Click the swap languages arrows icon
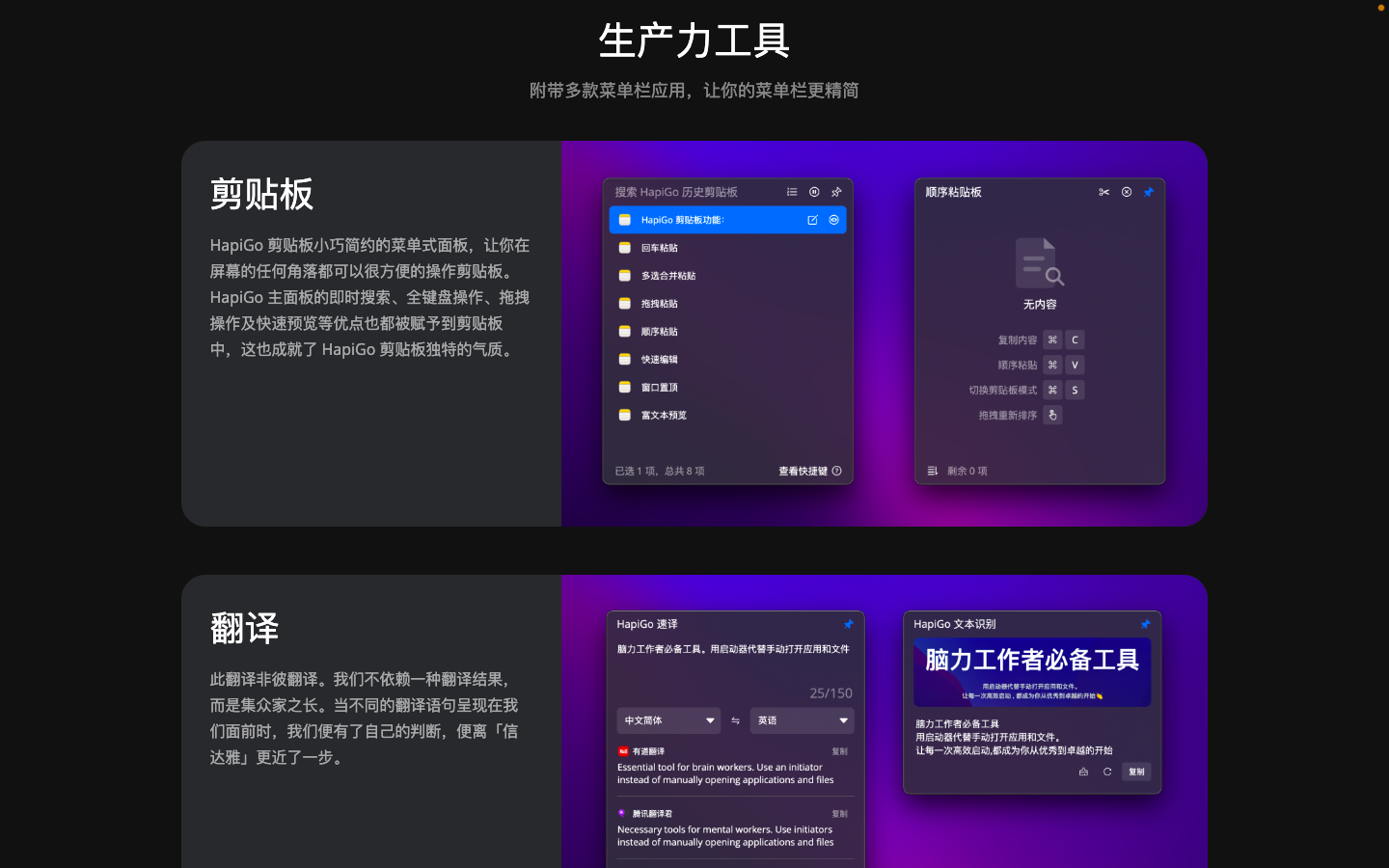This screenshot has width=1389, height=868. click(735, 720)
